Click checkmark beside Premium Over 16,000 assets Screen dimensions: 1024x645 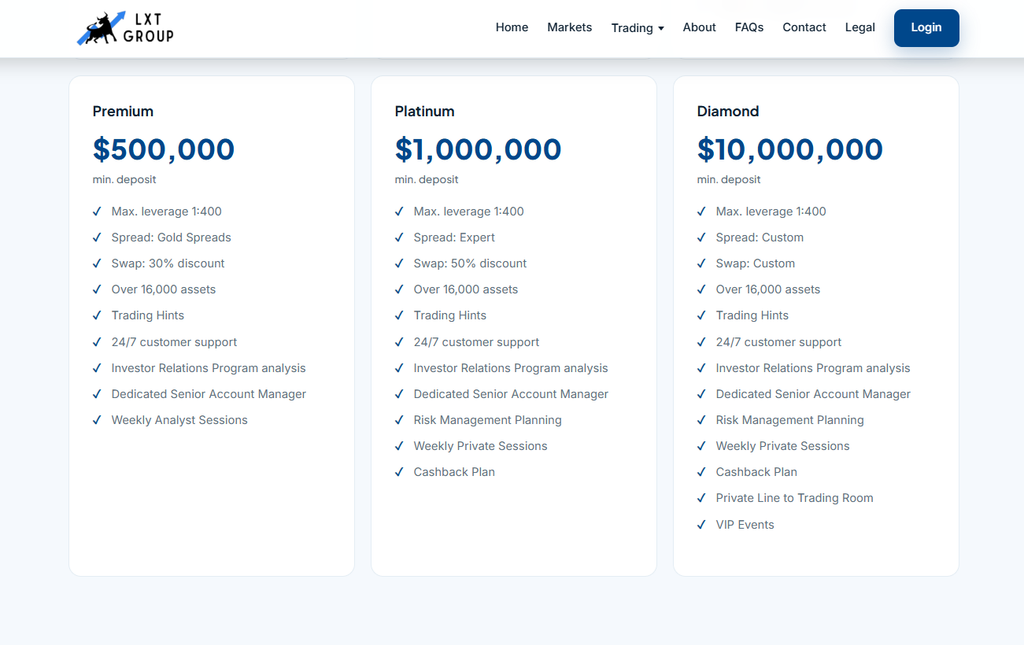coord(97,289)
